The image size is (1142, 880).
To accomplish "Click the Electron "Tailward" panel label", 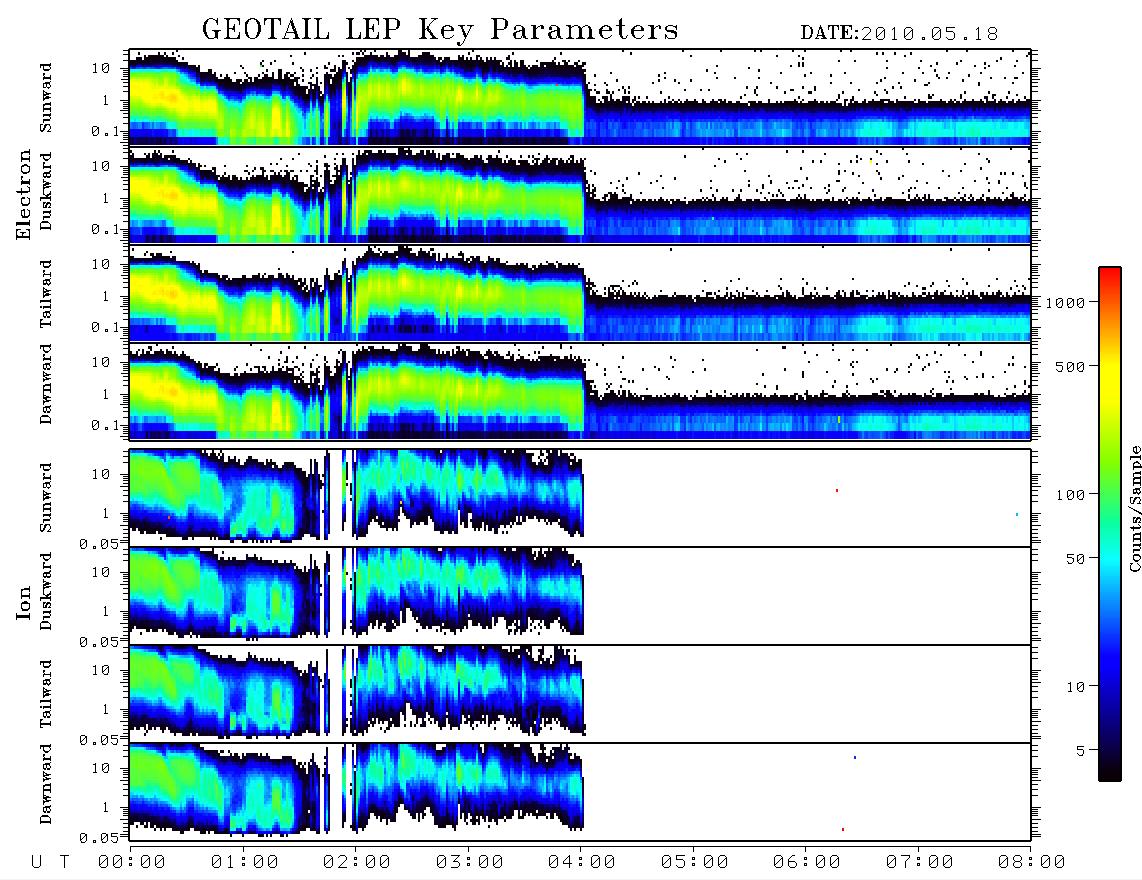I will pos(46,294).
